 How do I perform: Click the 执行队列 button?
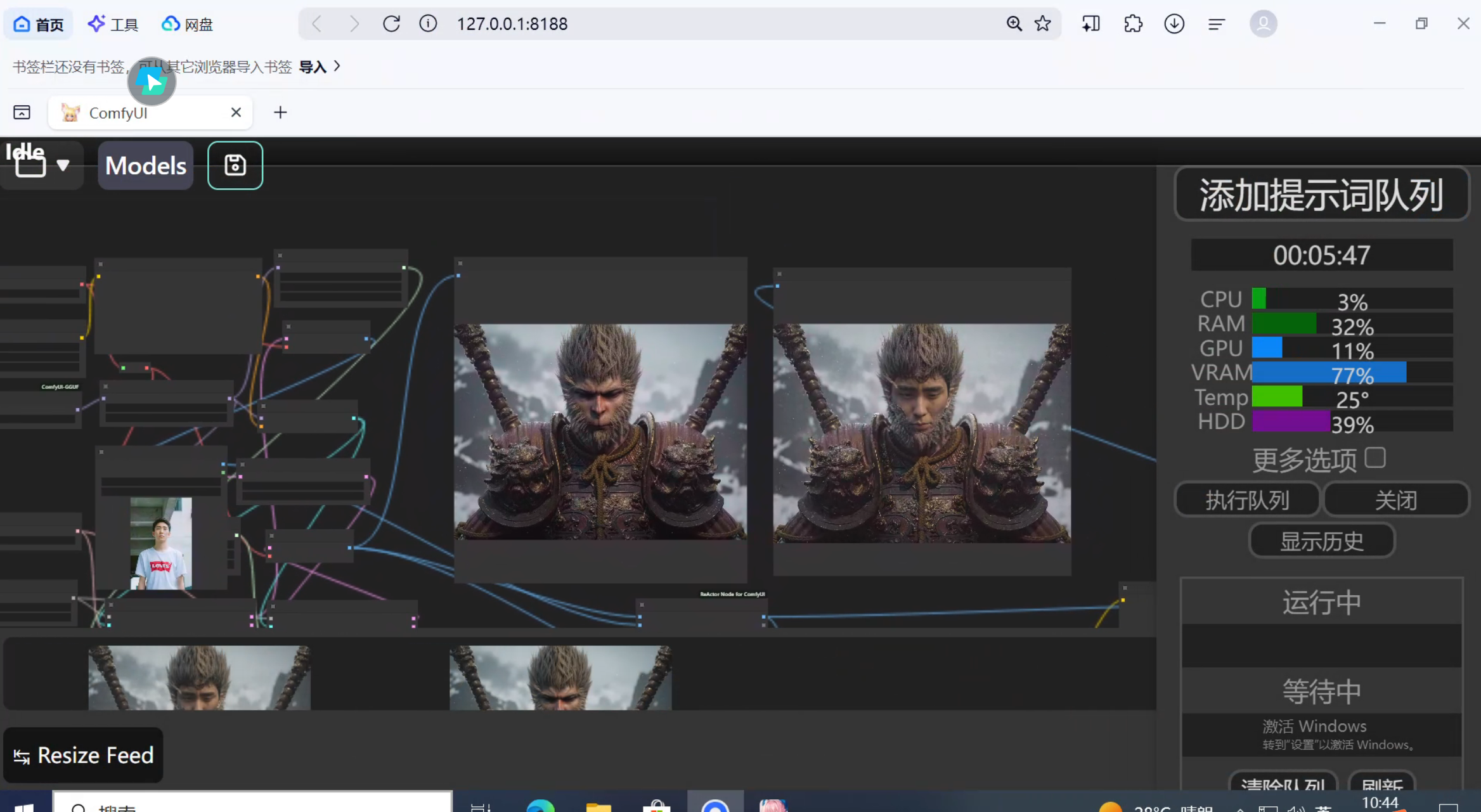point(1247,499)
